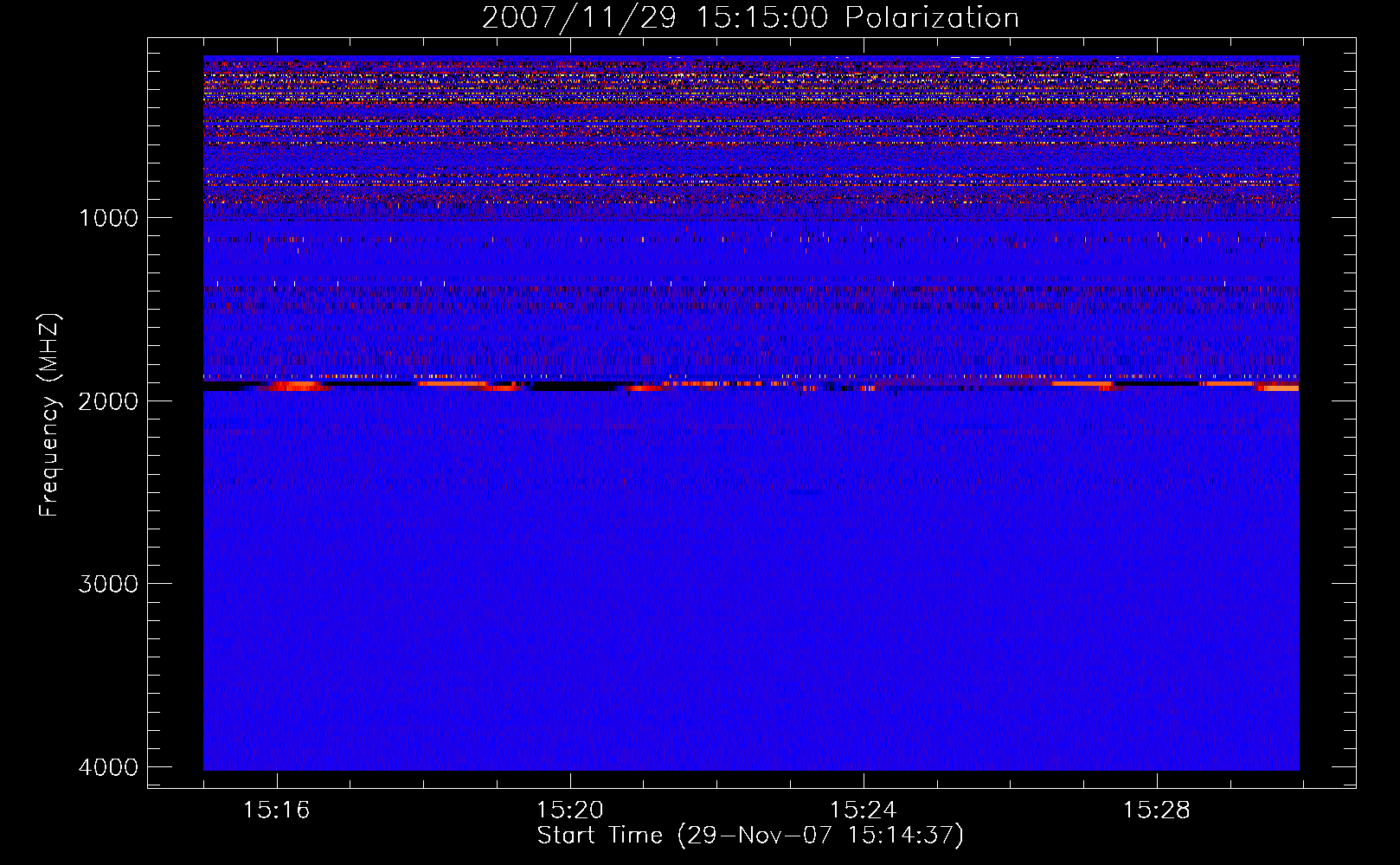The width and height of the screenshot is (1400, 865).
Task: Click the 3000 frequency tick label
Action: pyautogui.click(x=108, y=584)
